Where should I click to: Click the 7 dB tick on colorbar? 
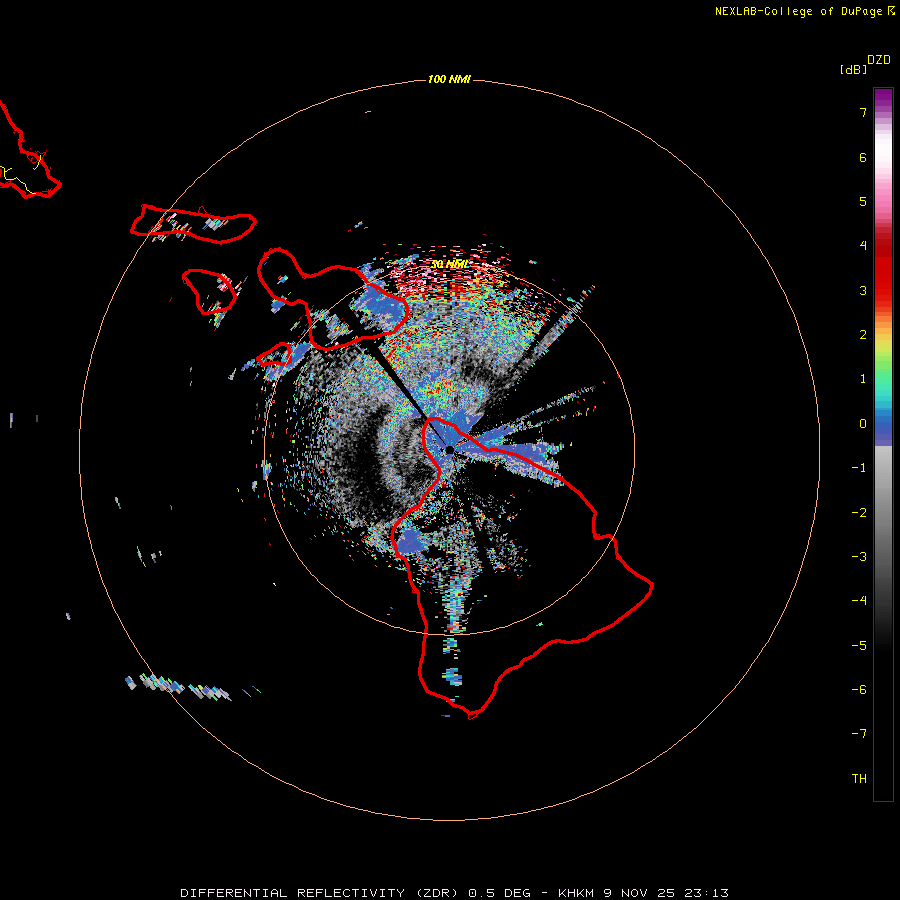coord(863,112)
